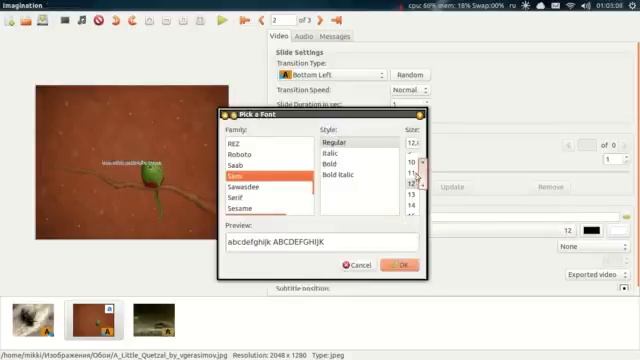Select font size 14

coord(412,205)
